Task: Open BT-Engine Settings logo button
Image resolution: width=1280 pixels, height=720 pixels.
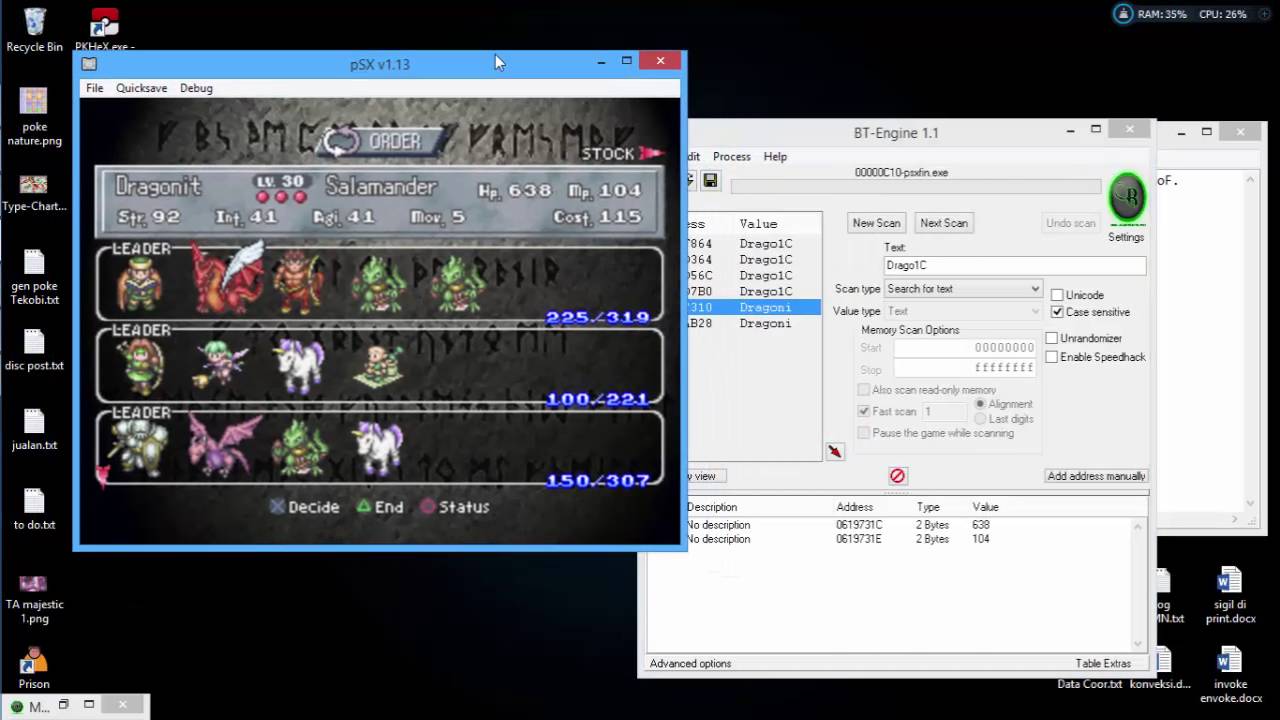Action: [1126, 198]
